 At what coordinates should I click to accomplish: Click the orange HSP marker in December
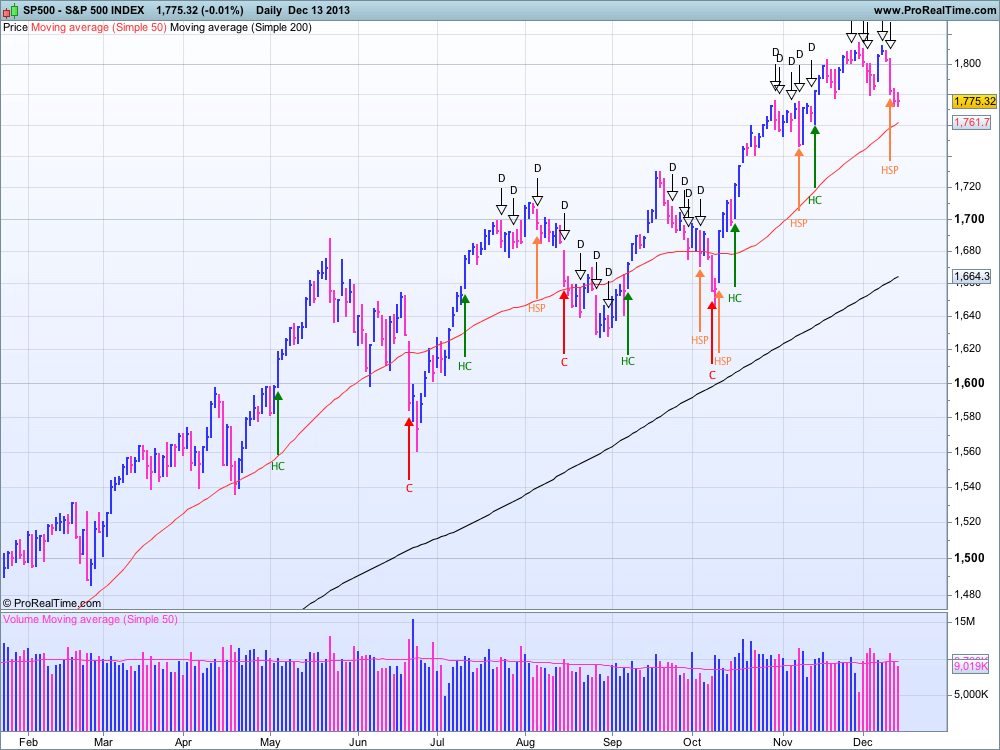coord(890,170)
